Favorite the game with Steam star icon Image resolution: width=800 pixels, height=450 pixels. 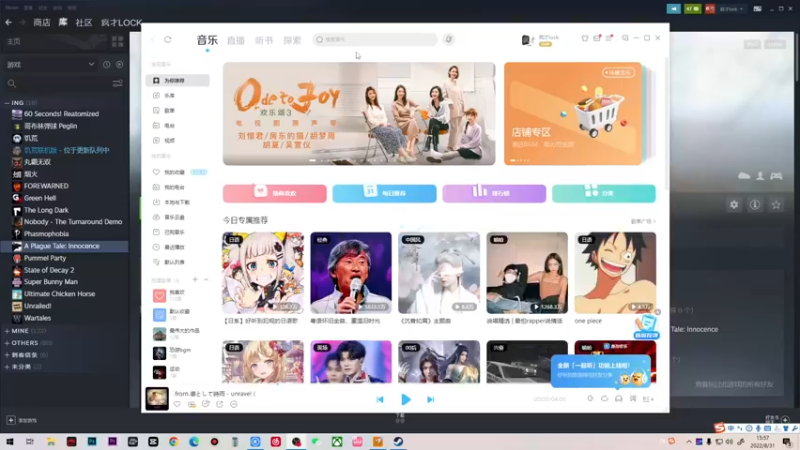click(776, 205)
